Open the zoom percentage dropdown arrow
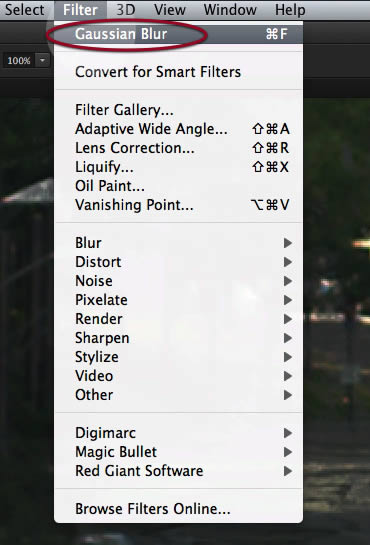This screenshot has width=370, height=545. [x=42, y=60]
